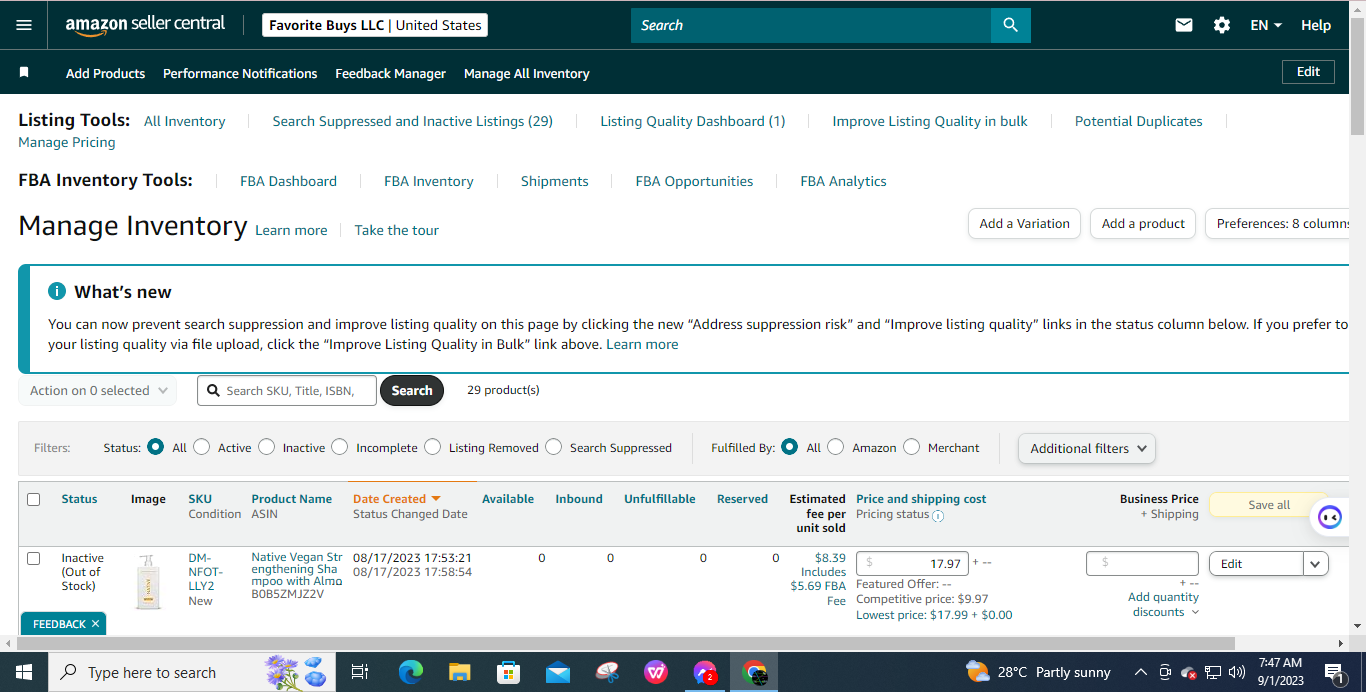The height and width of the screenshot is (692, 1366).
Task: Click the Edit button in the header bar
Action: click(1308, 72)
